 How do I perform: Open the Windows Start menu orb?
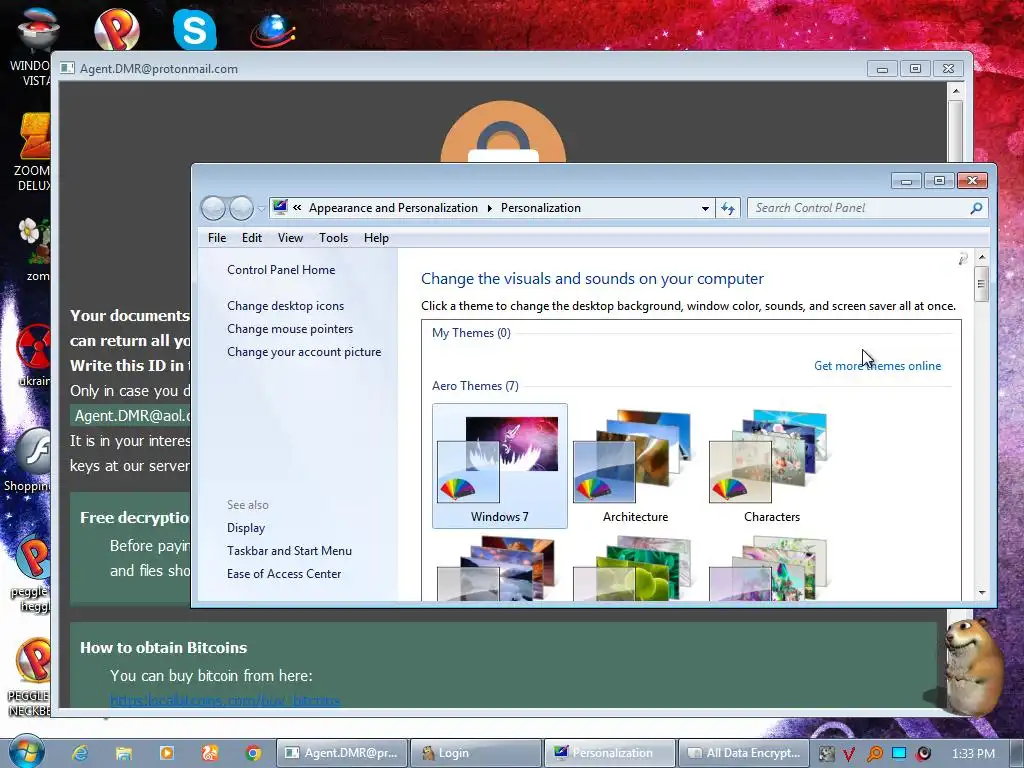point(26,751)
